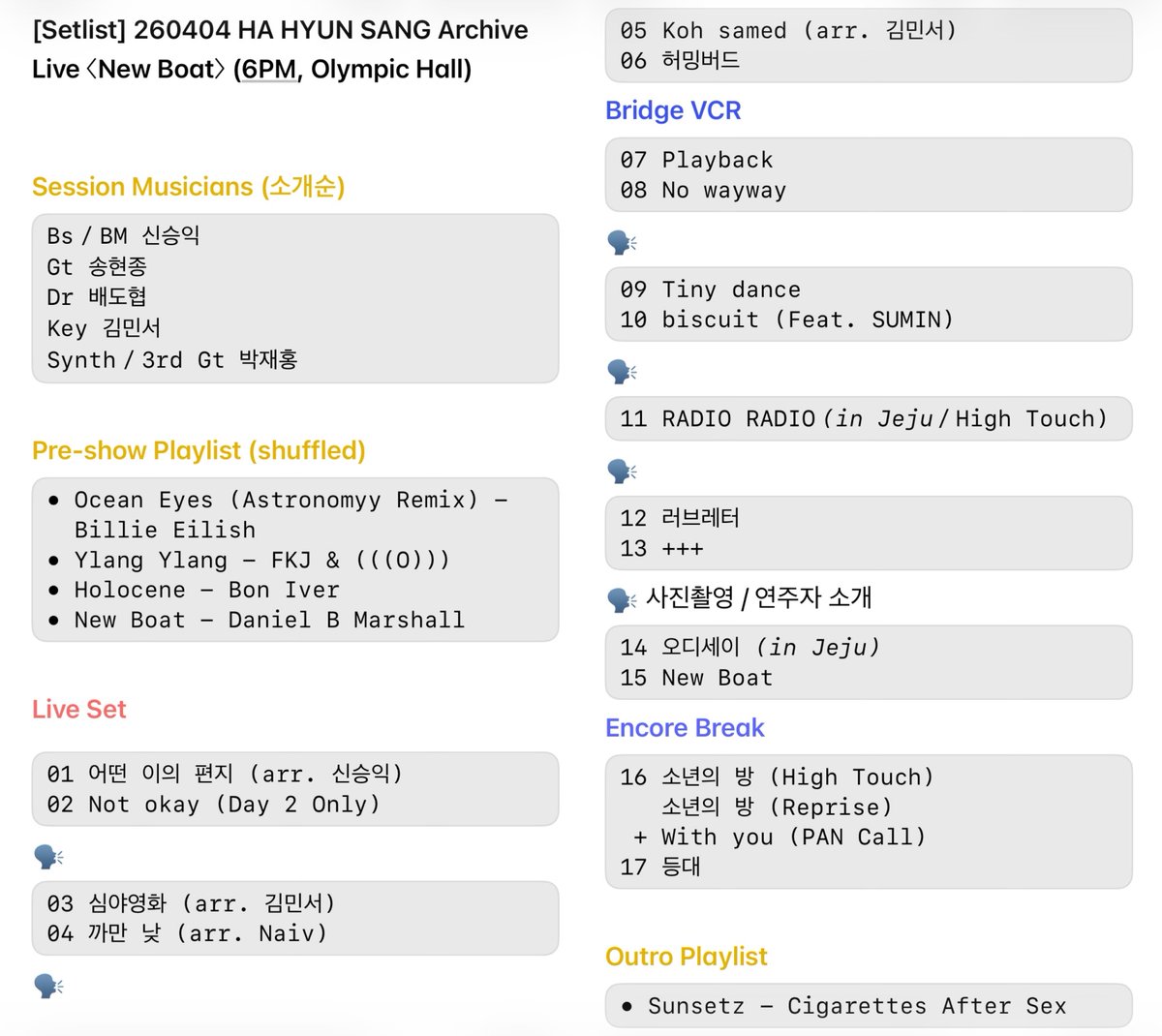
Task: Click track 15 New Boat
Action: coord(696,678)
